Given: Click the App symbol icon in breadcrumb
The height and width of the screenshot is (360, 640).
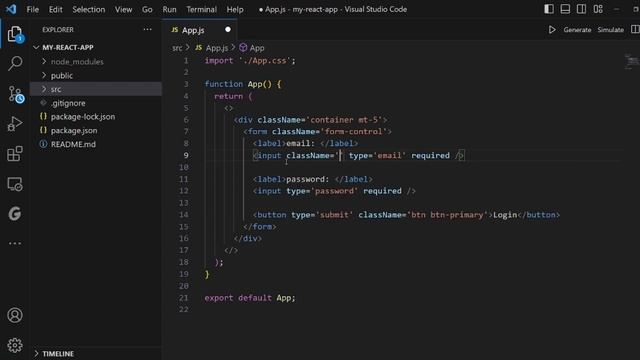Looking at the screenshot, I should tap(243, 48).
